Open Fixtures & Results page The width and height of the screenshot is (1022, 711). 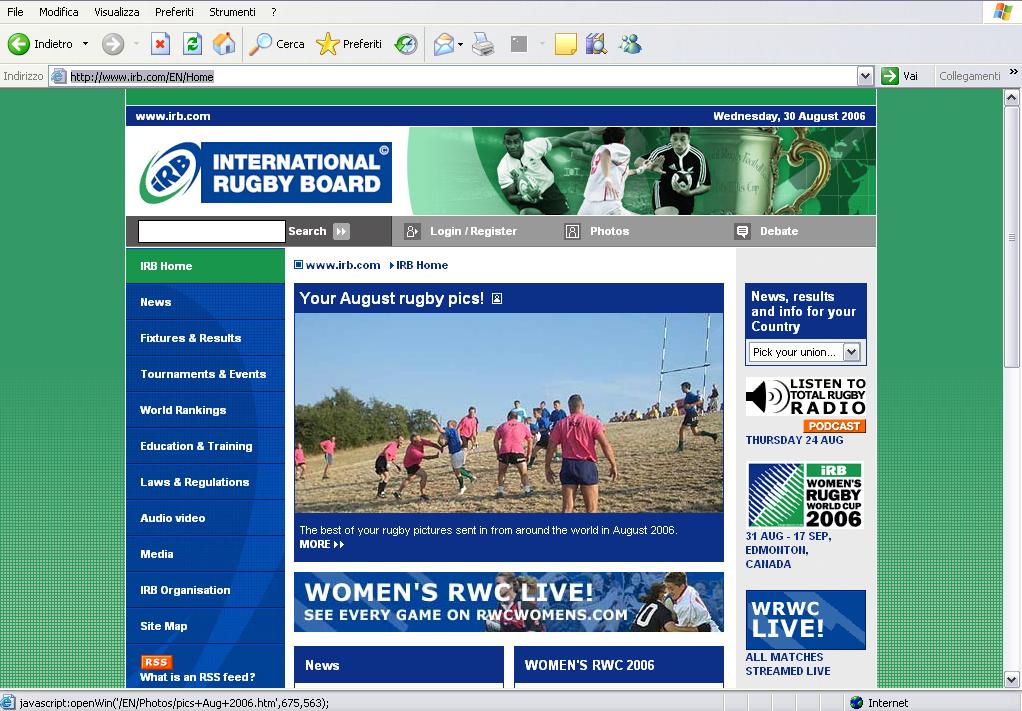tap(205, 338)
